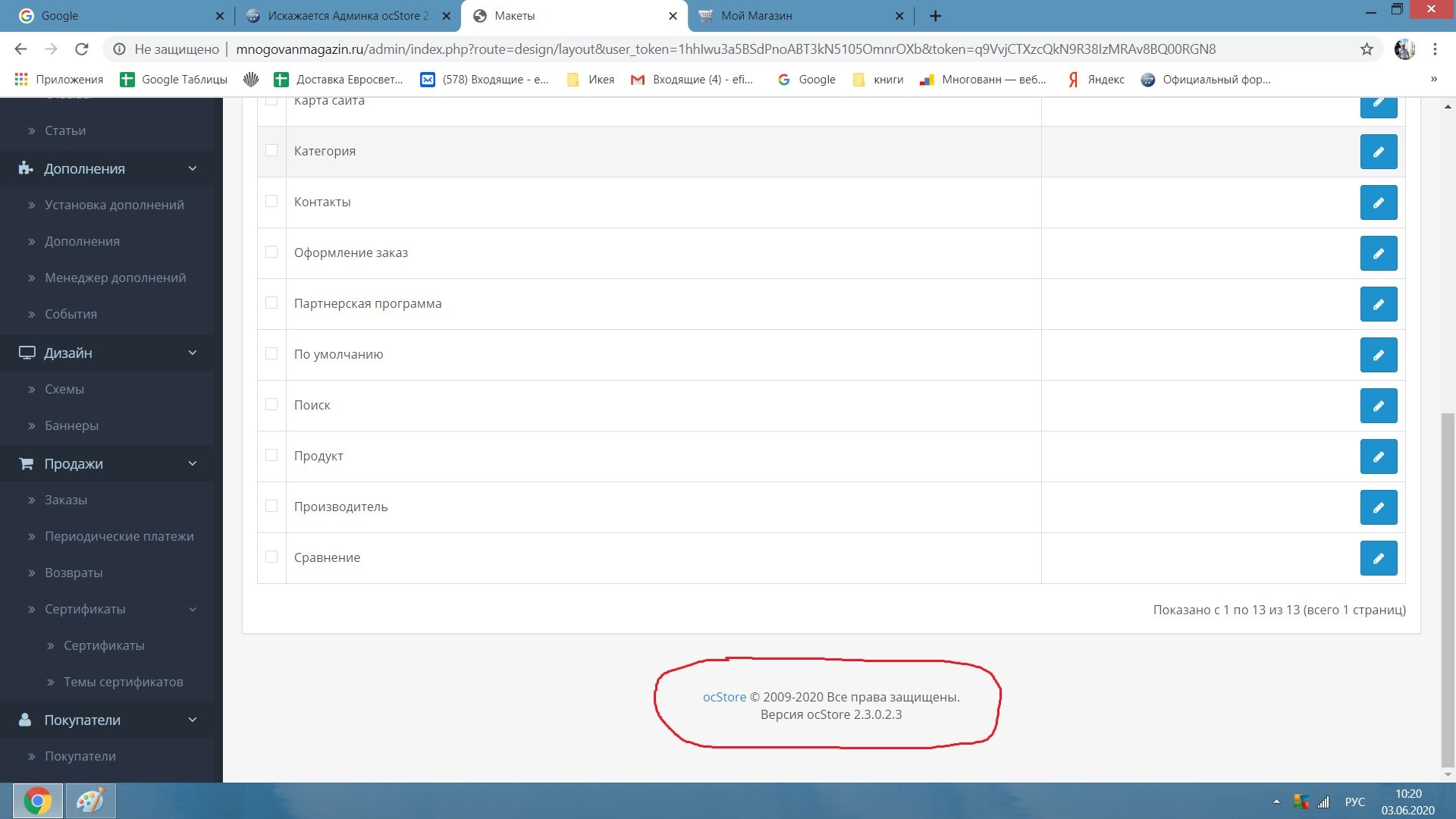Image resolution: width=1456 pixels, height=819 pixels.
Task: Open network signal tray icon
Action: (1324, 802)
